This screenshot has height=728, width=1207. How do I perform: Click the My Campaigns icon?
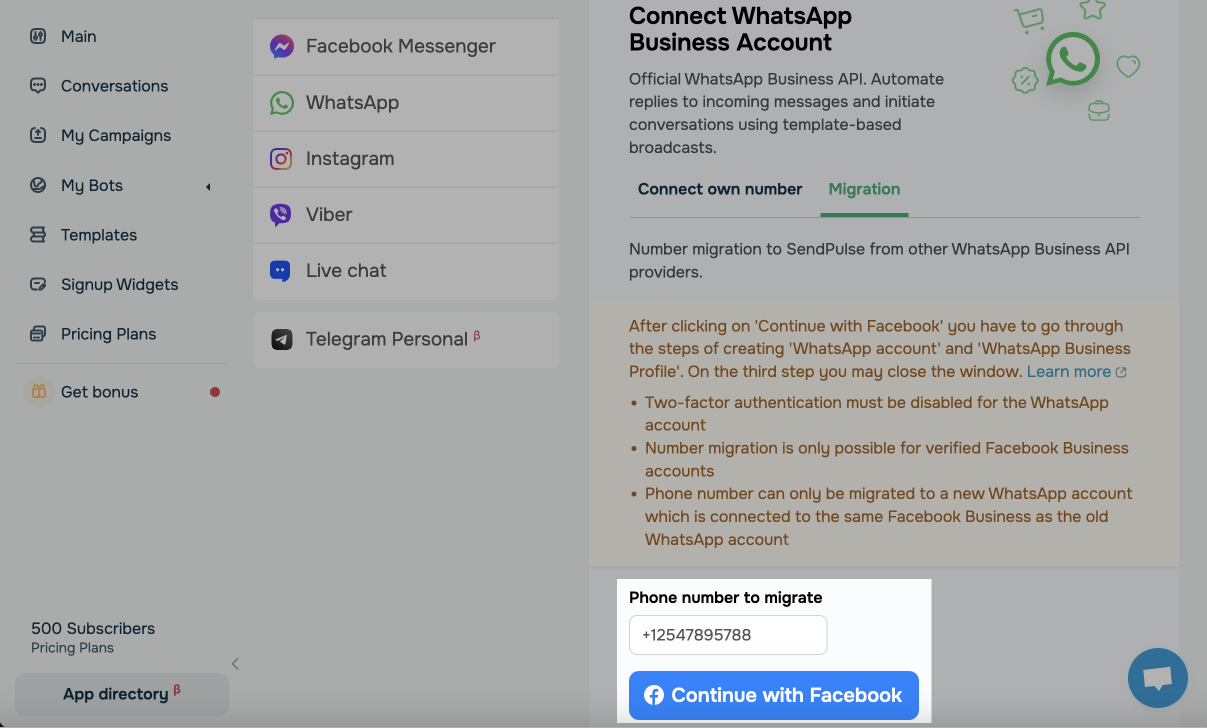pos(38,135)
